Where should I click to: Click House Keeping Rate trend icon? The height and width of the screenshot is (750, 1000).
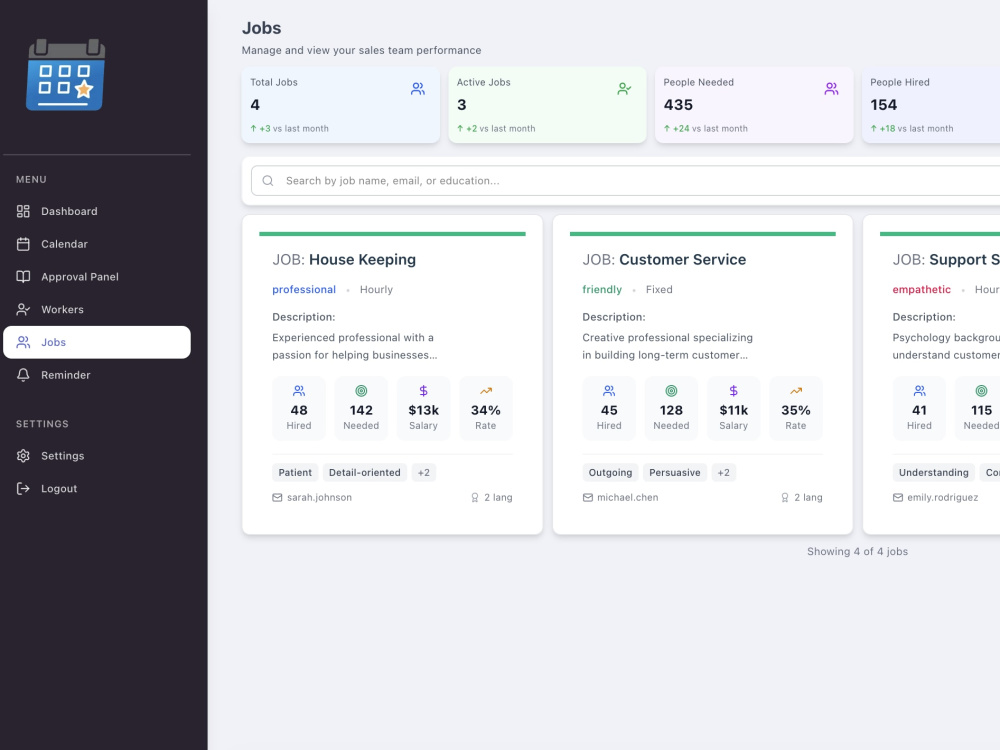click(x=486, y=391)
